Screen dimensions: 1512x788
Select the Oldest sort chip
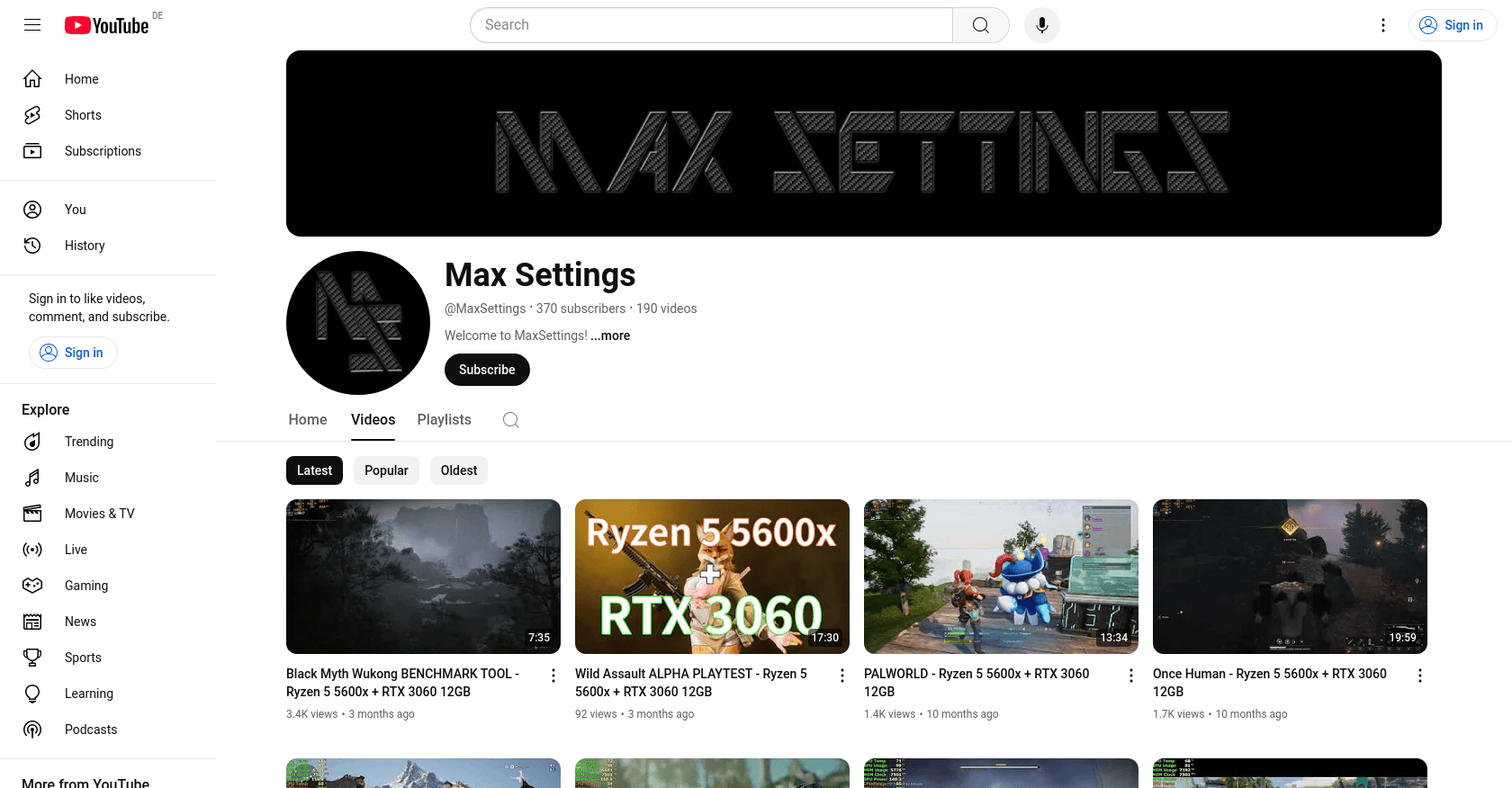(x=459, y=470)
